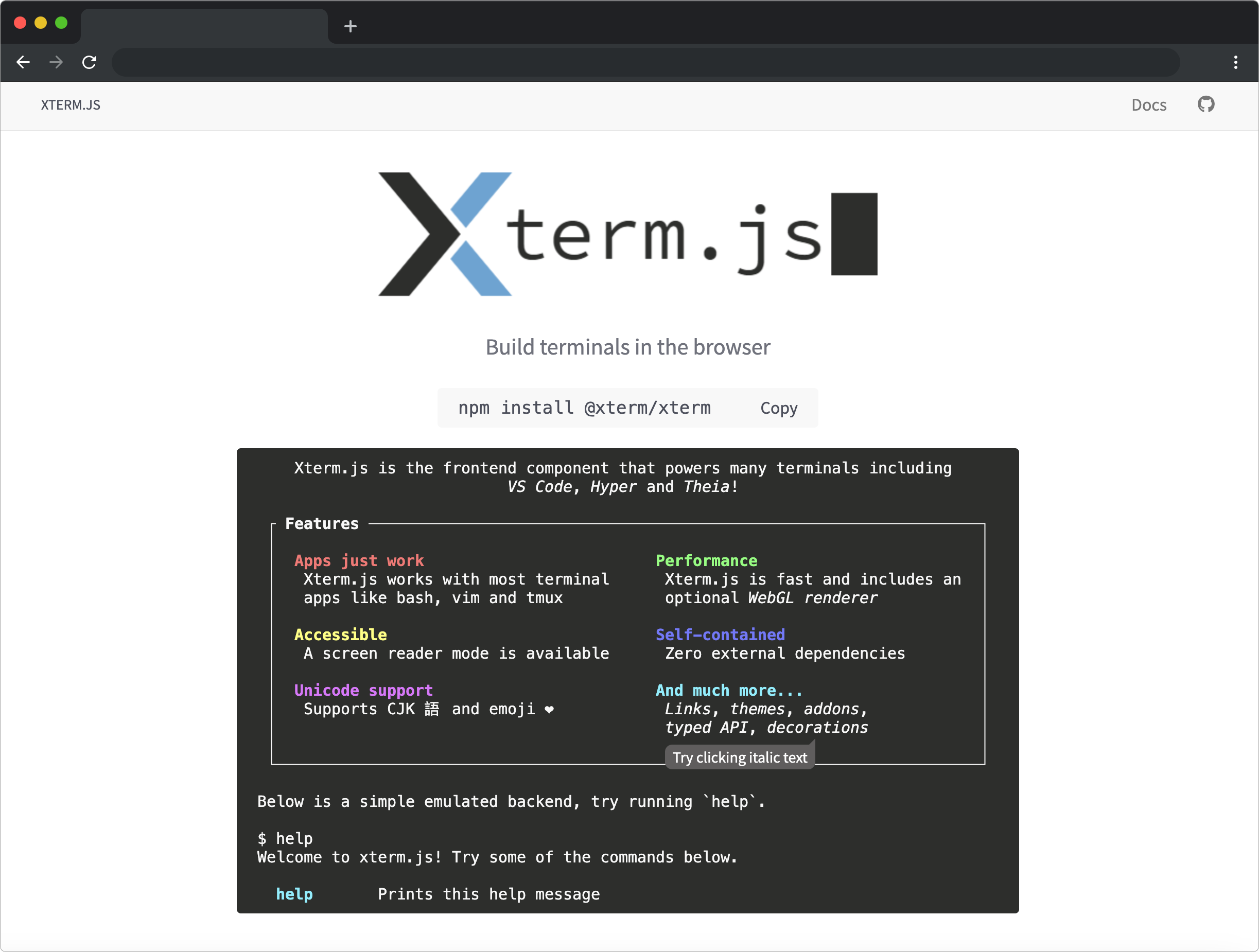1259x952 pixels.
Task: Click the italic decorations text
Action: pos(817,727)
